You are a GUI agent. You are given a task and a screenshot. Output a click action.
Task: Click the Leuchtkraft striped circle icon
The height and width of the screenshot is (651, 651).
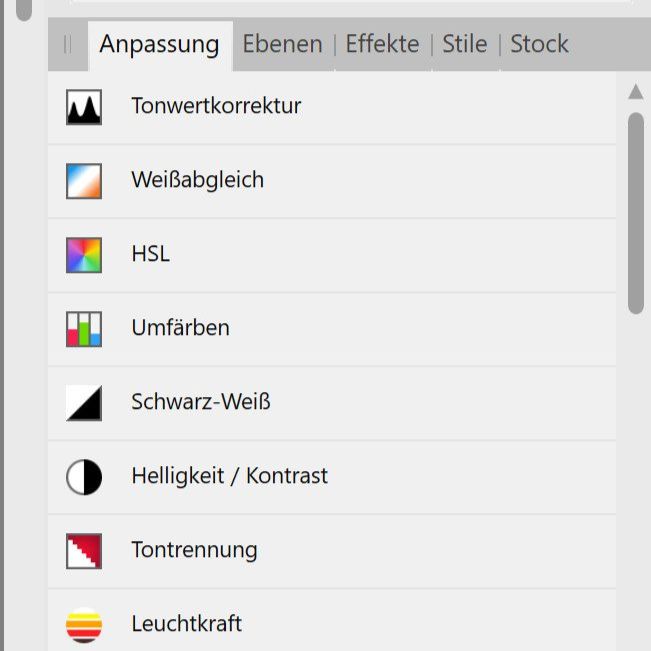pos(84,624)
